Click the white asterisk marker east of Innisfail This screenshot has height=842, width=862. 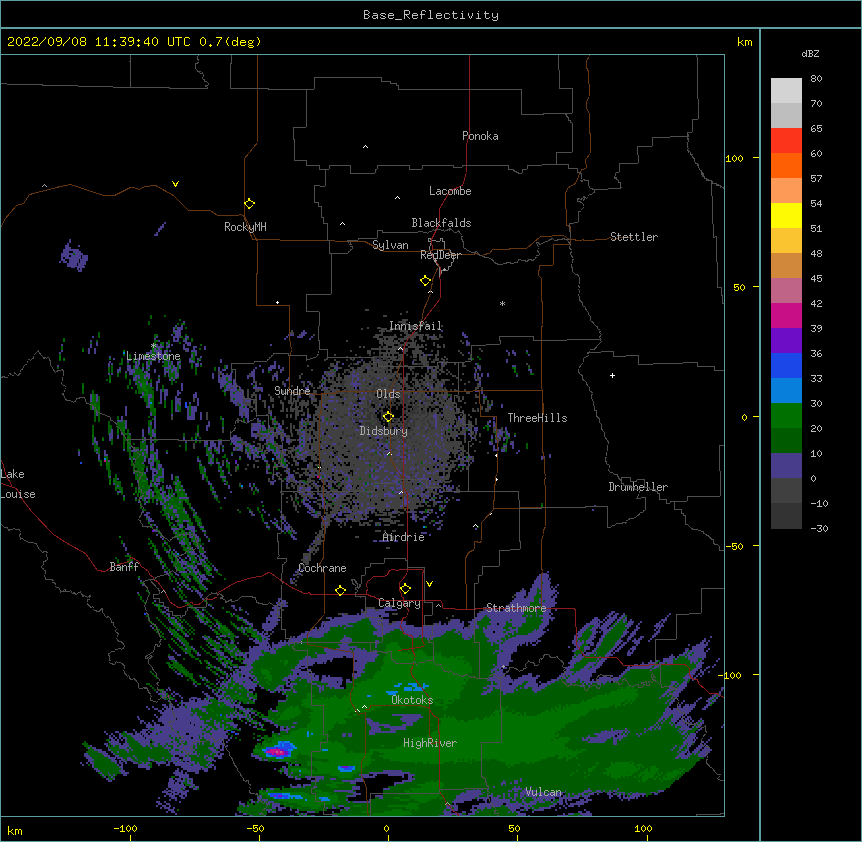(502, 303)
